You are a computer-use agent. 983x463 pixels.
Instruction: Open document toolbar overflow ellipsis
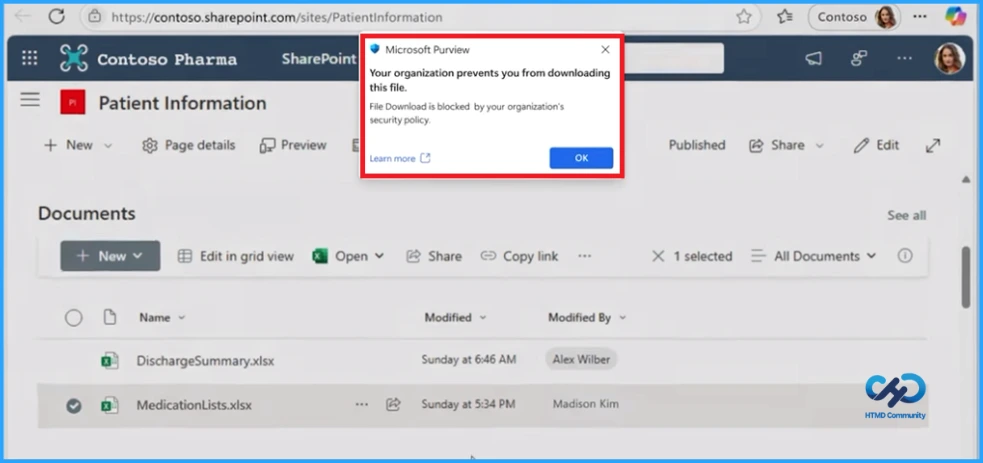coord(584,256)
